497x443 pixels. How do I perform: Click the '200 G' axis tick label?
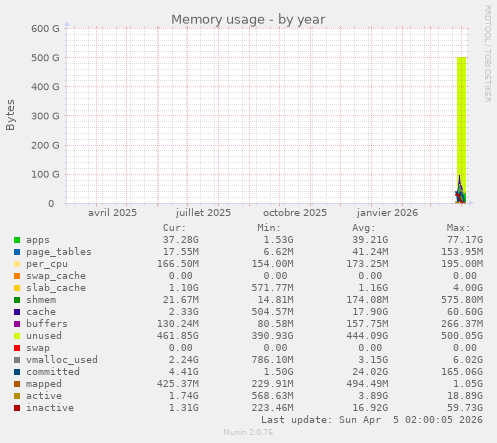(x=45, y=145)
